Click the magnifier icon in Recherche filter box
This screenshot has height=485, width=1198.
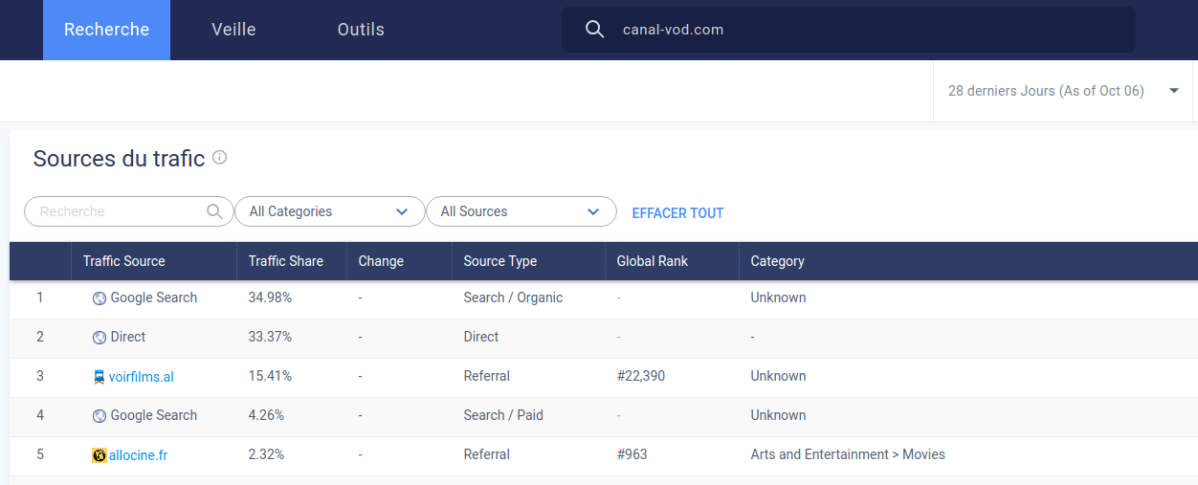(x=214, y=212)
